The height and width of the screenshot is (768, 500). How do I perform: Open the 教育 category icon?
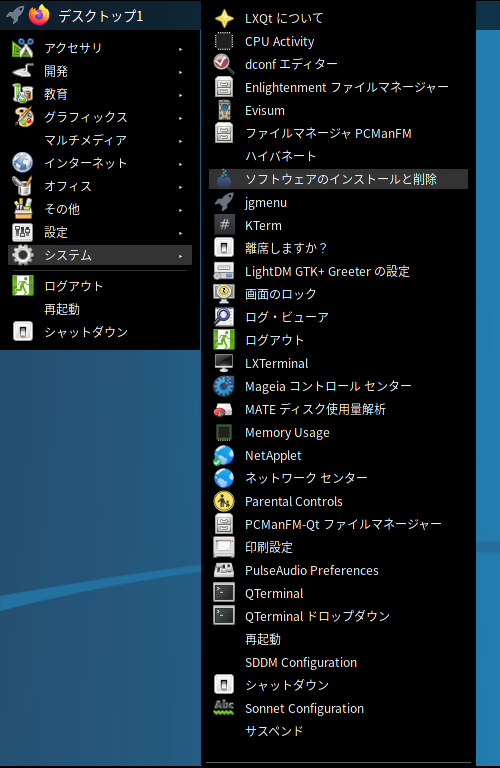pos(23,94)
